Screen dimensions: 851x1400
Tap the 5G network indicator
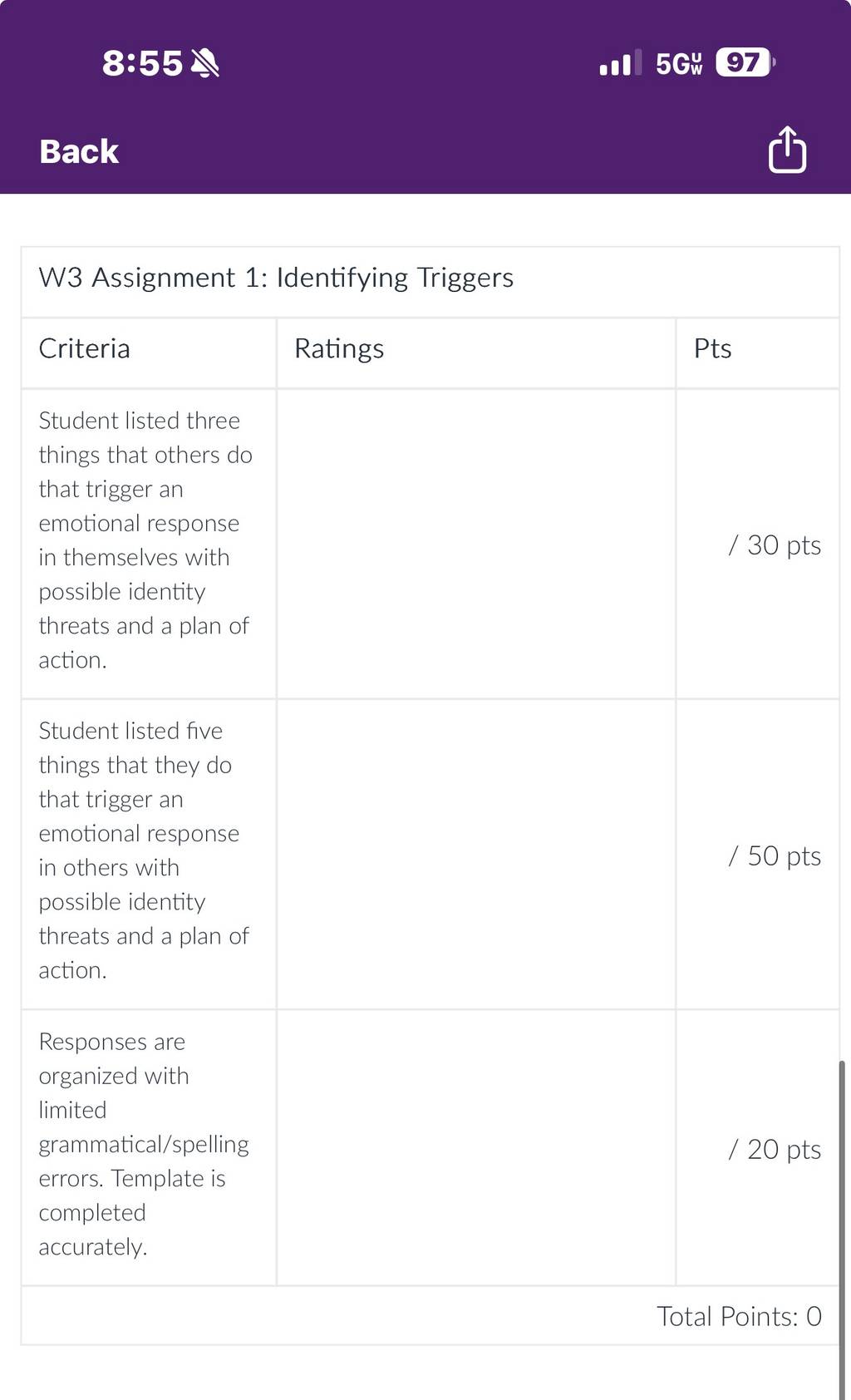pos(679,63)
